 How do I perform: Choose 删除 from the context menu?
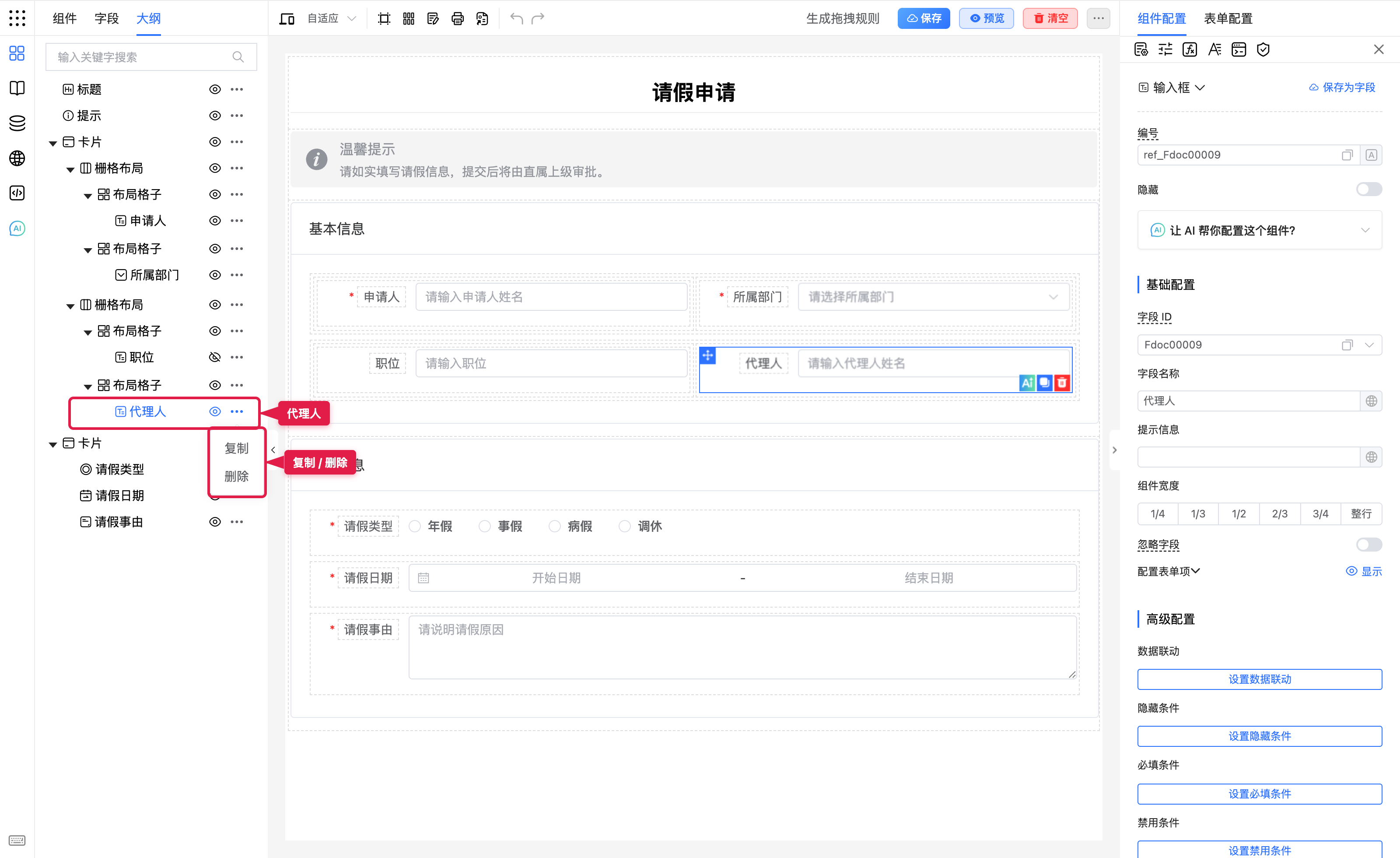236,476
